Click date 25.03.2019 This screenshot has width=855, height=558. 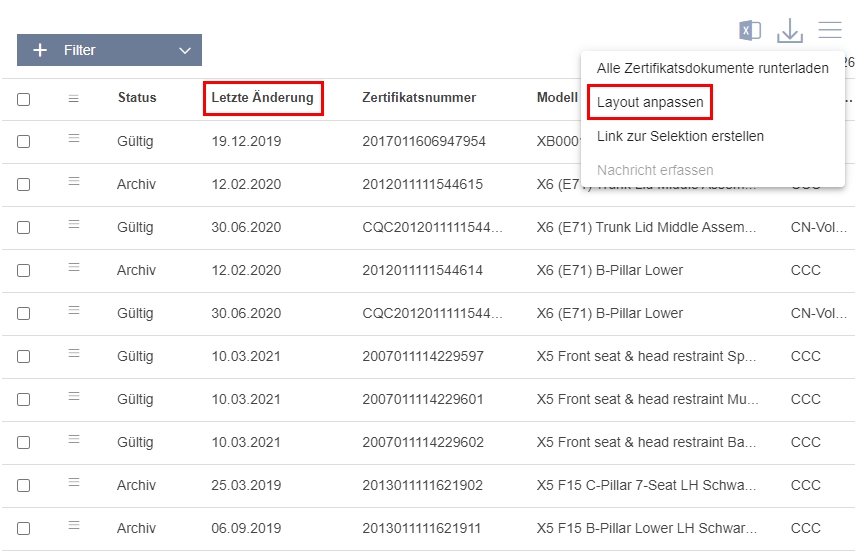[x=246, y=485]
